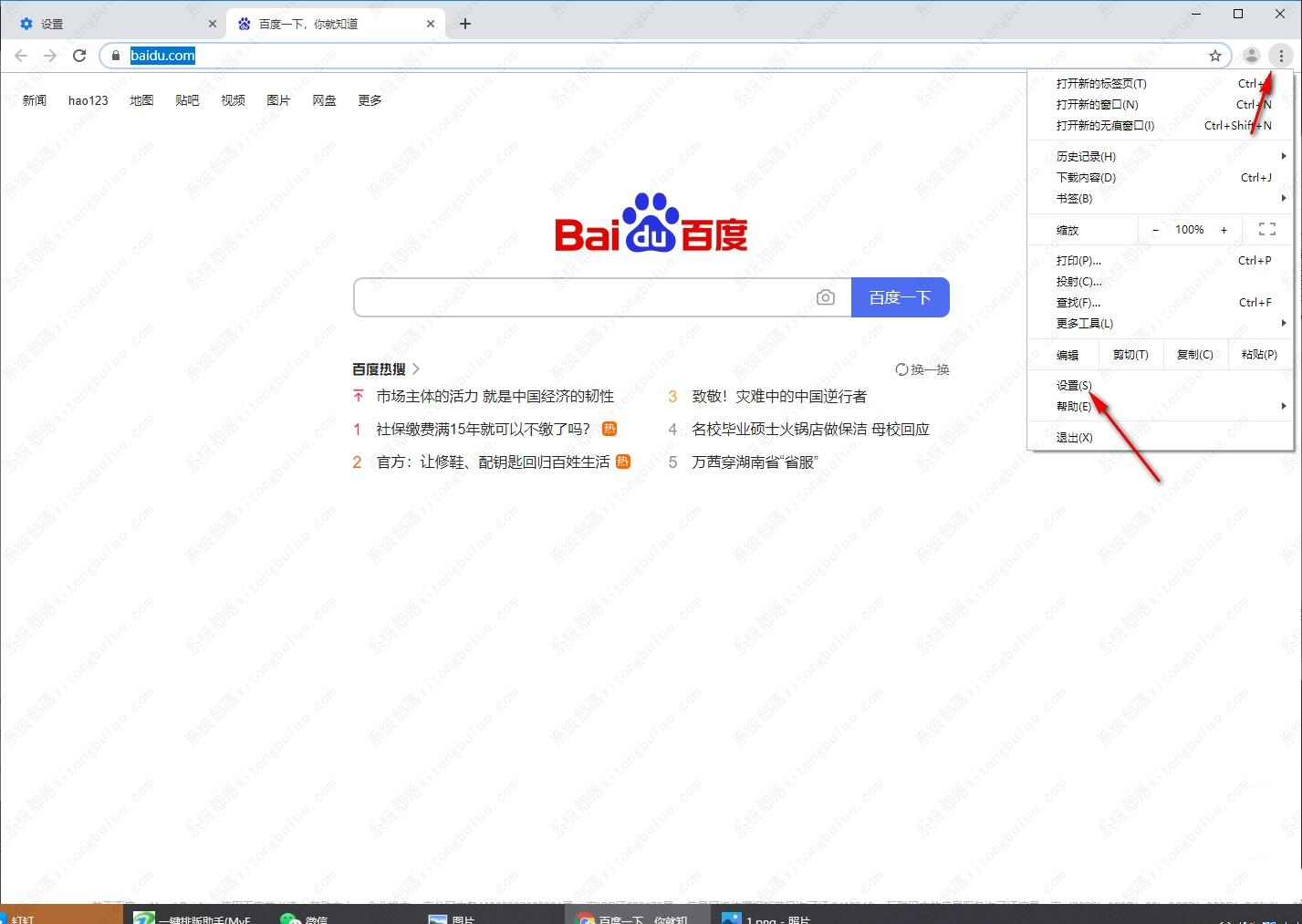Image resolution: width=1302 pixels, height=924 pixels.
Task: Close the 百度一下，你就知道 tab
Action: pyautogui.click(x=431, y=24)
